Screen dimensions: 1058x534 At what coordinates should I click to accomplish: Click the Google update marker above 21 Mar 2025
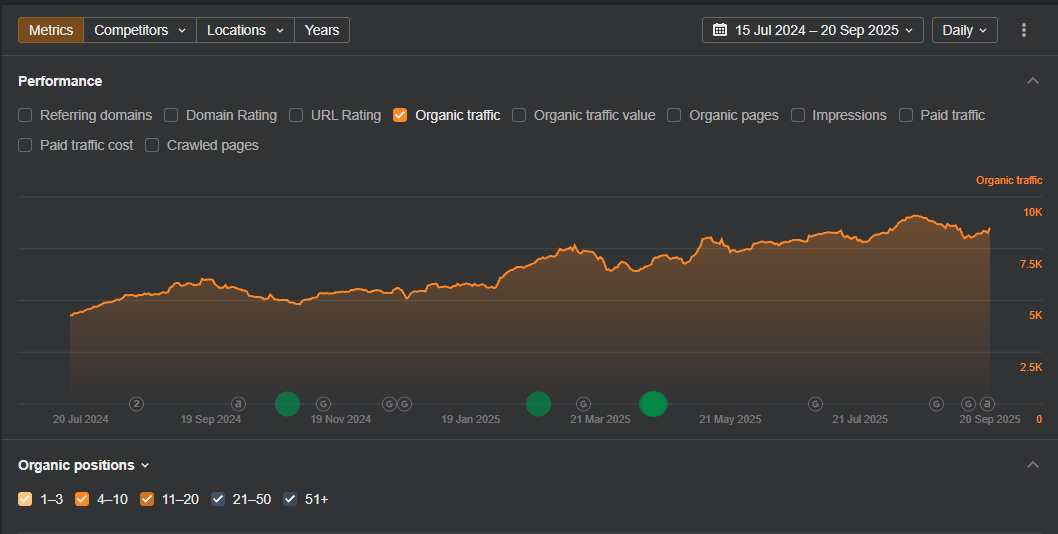583,404
